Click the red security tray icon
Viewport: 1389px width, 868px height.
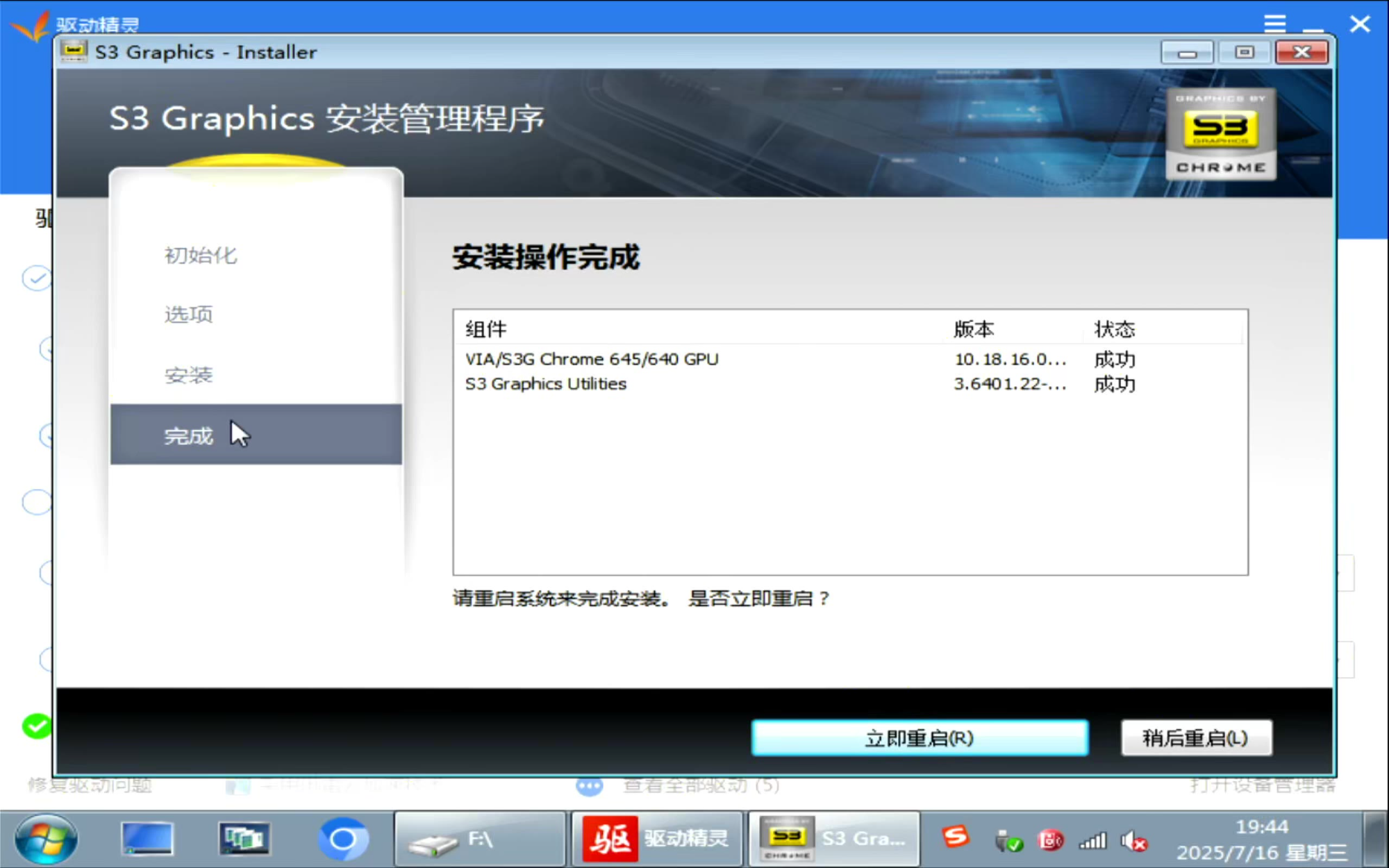point(1049,841)
